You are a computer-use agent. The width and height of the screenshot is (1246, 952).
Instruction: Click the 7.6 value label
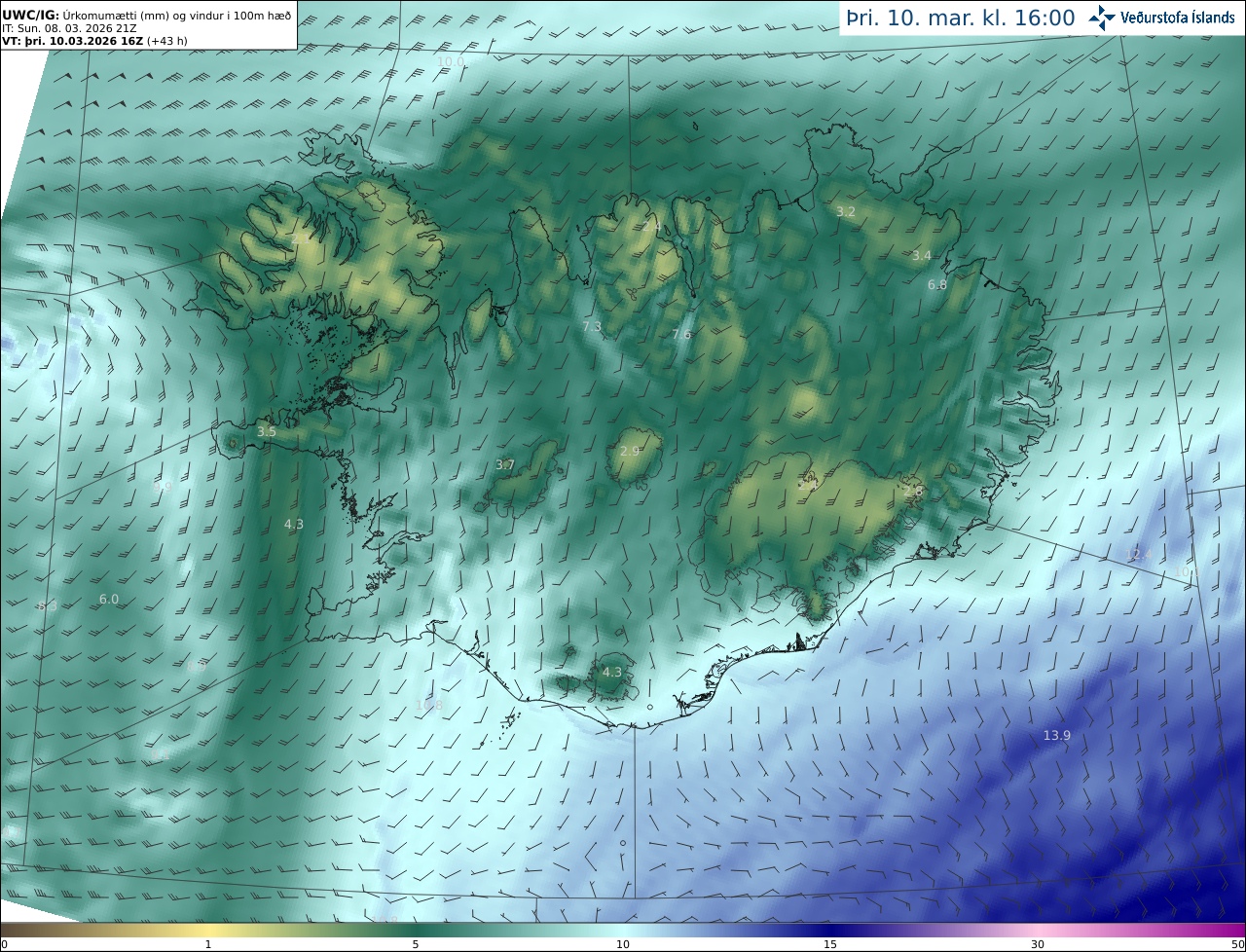681,334
